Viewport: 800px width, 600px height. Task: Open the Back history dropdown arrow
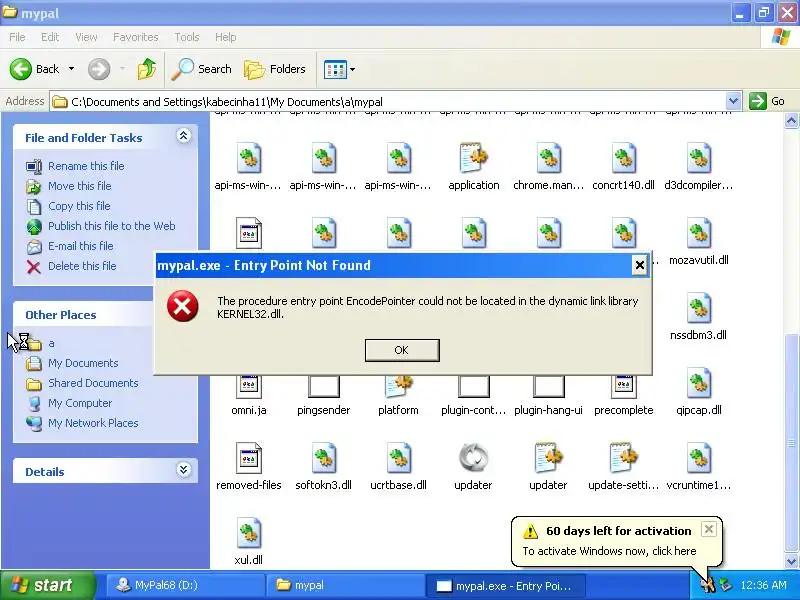tap(71, 69)
